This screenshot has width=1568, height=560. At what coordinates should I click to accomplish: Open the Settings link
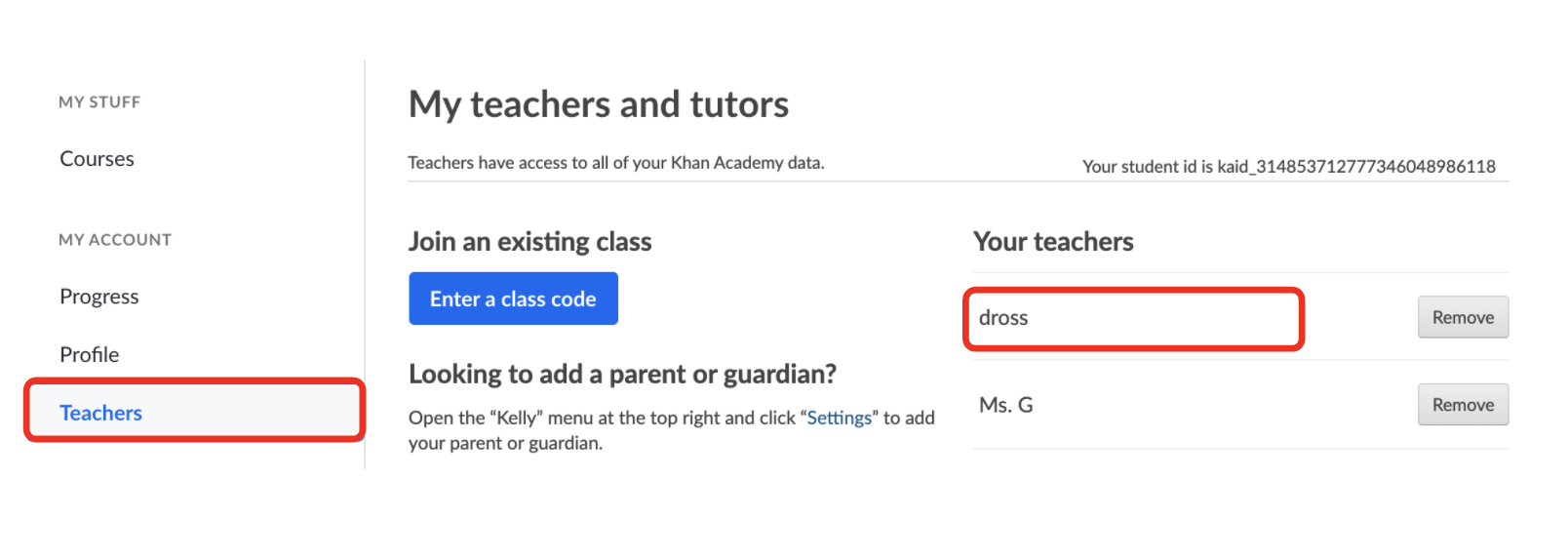[x=839, y=418]
